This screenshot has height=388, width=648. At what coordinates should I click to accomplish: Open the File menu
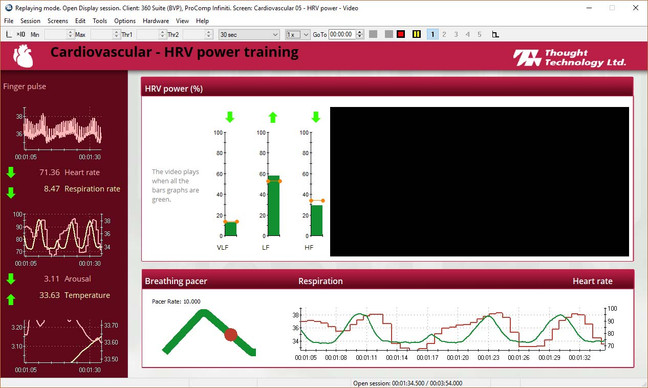[9, 21]
